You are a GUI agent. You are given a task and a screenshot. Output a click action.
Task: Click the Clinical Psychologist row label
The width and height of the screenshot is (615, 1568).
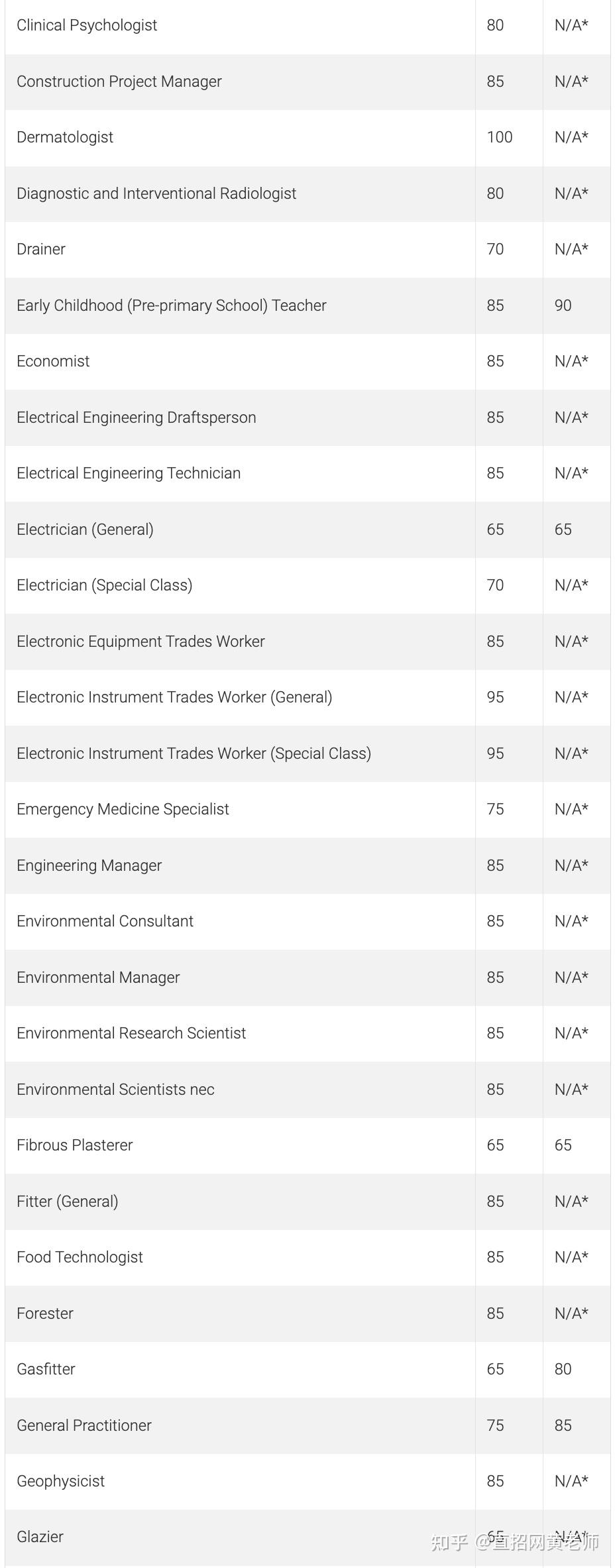tap(87, 25)
